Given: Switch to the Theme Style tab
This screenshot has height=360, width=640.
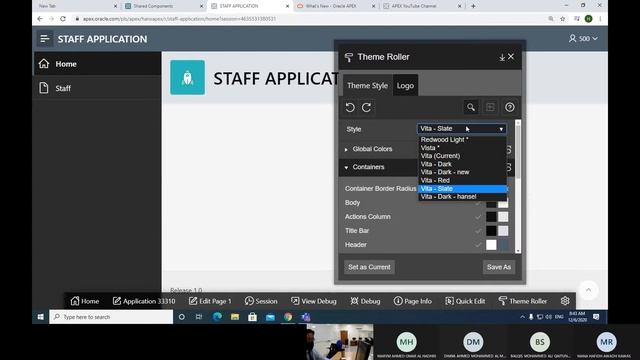Looking at the screenshot, I should [367, 85].
